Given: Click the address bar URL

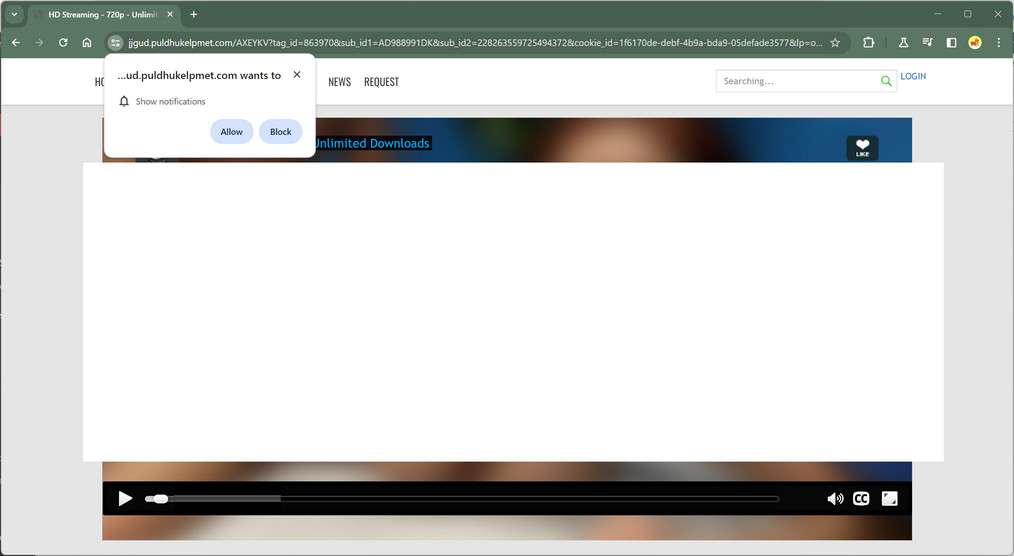Looking at the screenshot, I should coord(475,43).
